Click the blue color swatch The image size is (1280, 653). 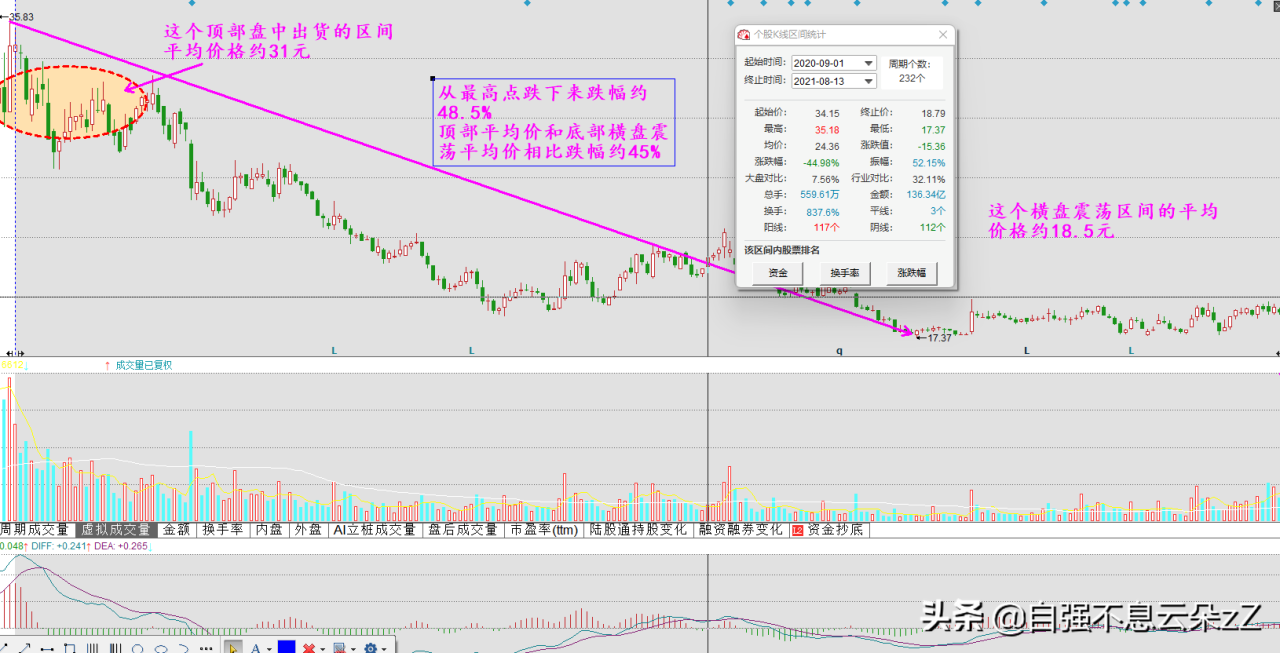286,648
